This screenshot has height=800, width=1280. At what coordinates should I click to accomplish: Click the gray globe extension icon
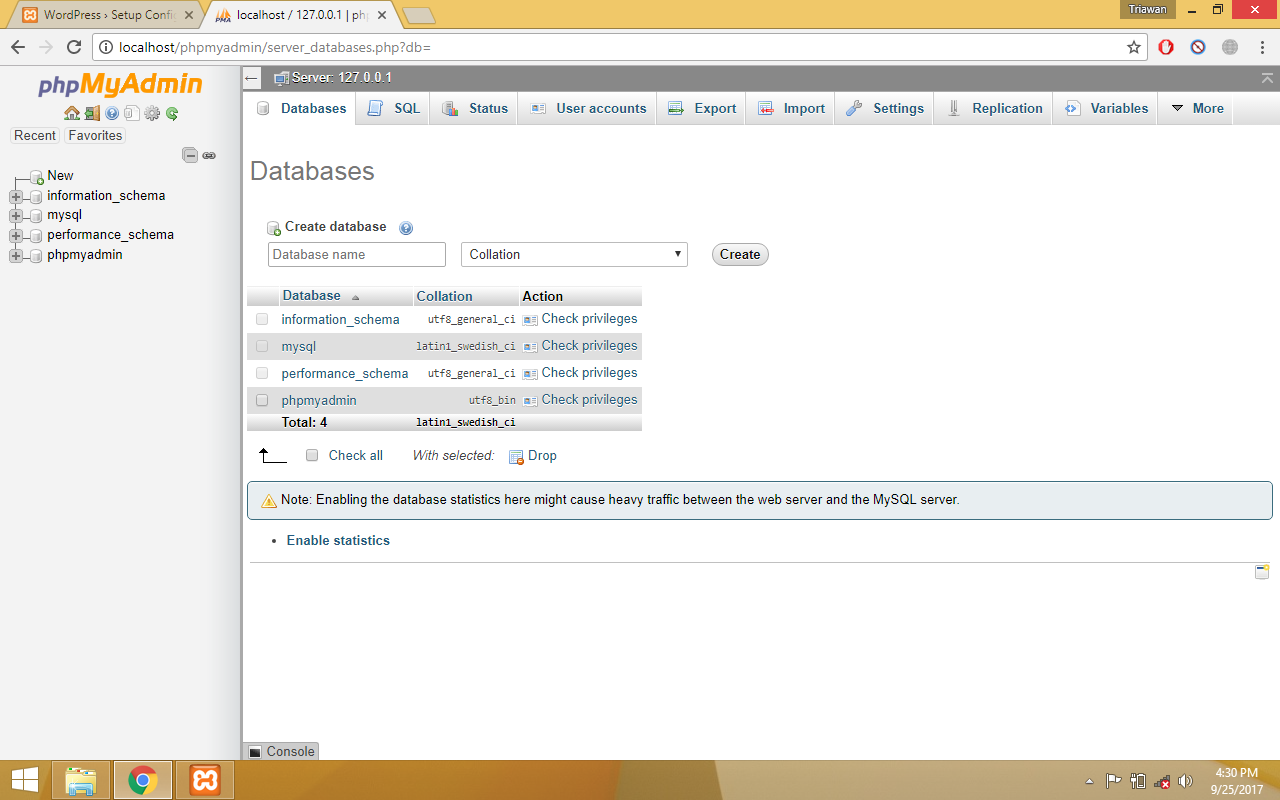pos(1230,47)
